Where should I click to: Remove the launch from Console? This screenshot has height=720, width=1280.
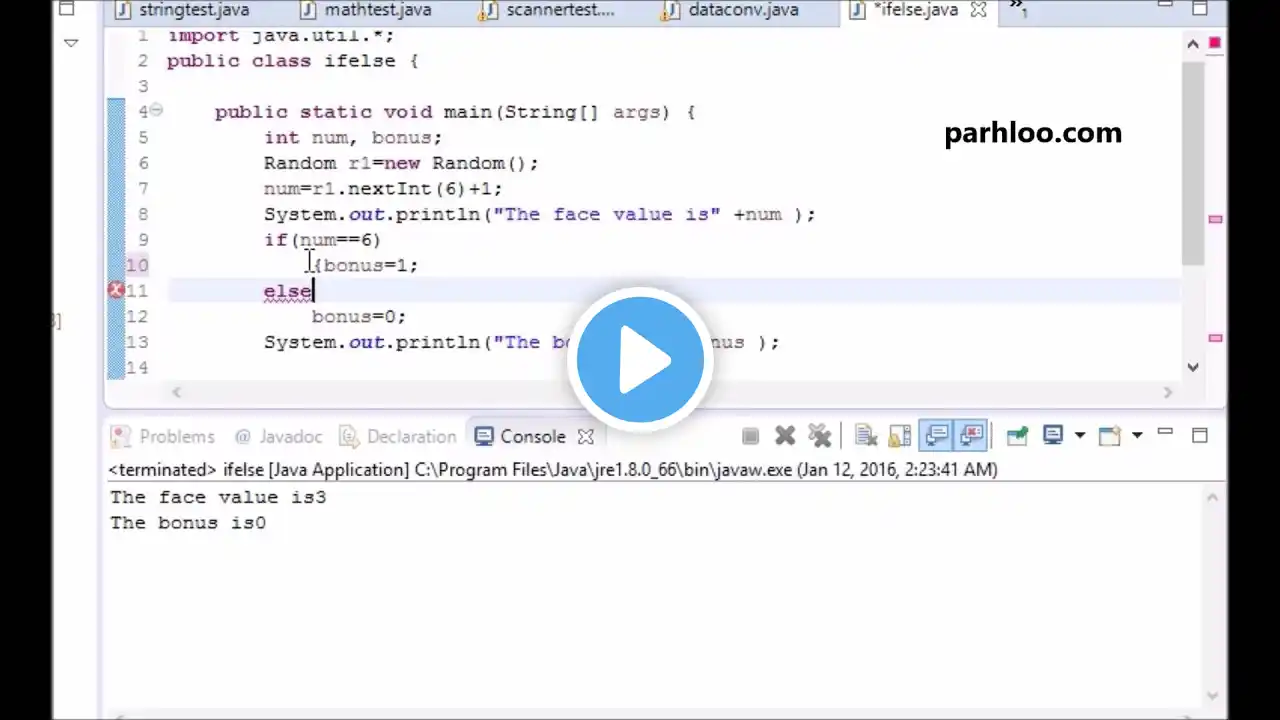(785, 436)
